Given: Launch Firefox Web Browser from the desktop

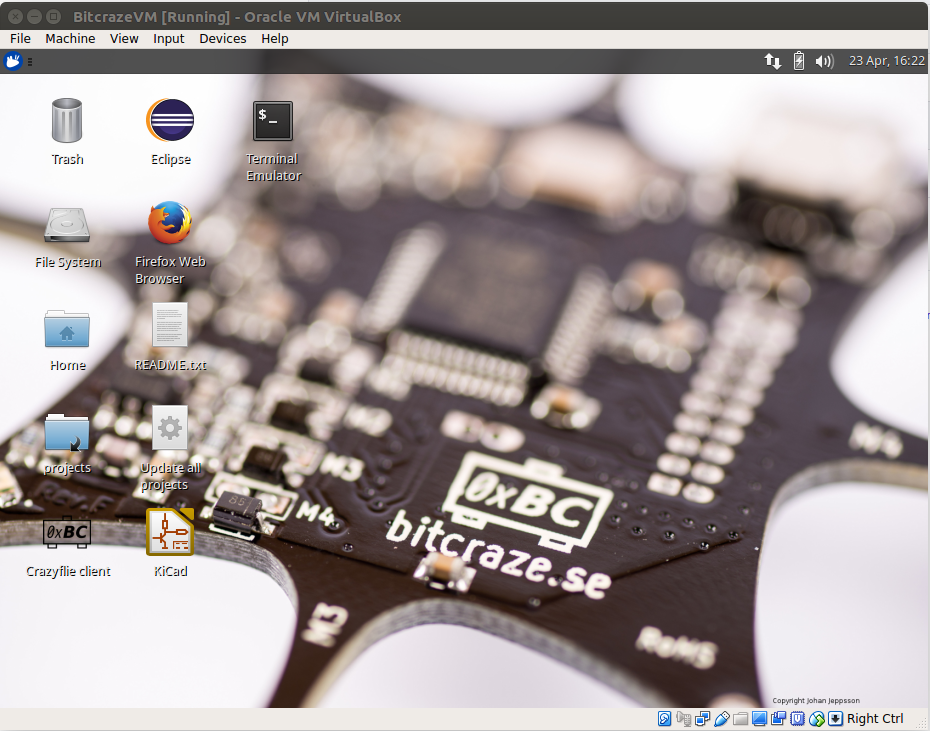Looking at the screenshot, I should tap(170, 223).
